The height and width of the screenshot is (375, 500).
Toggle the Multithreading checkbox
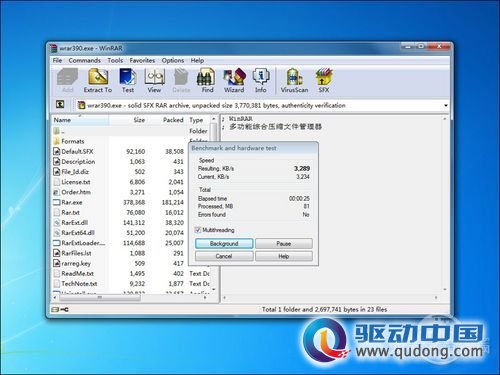[198, 230]
